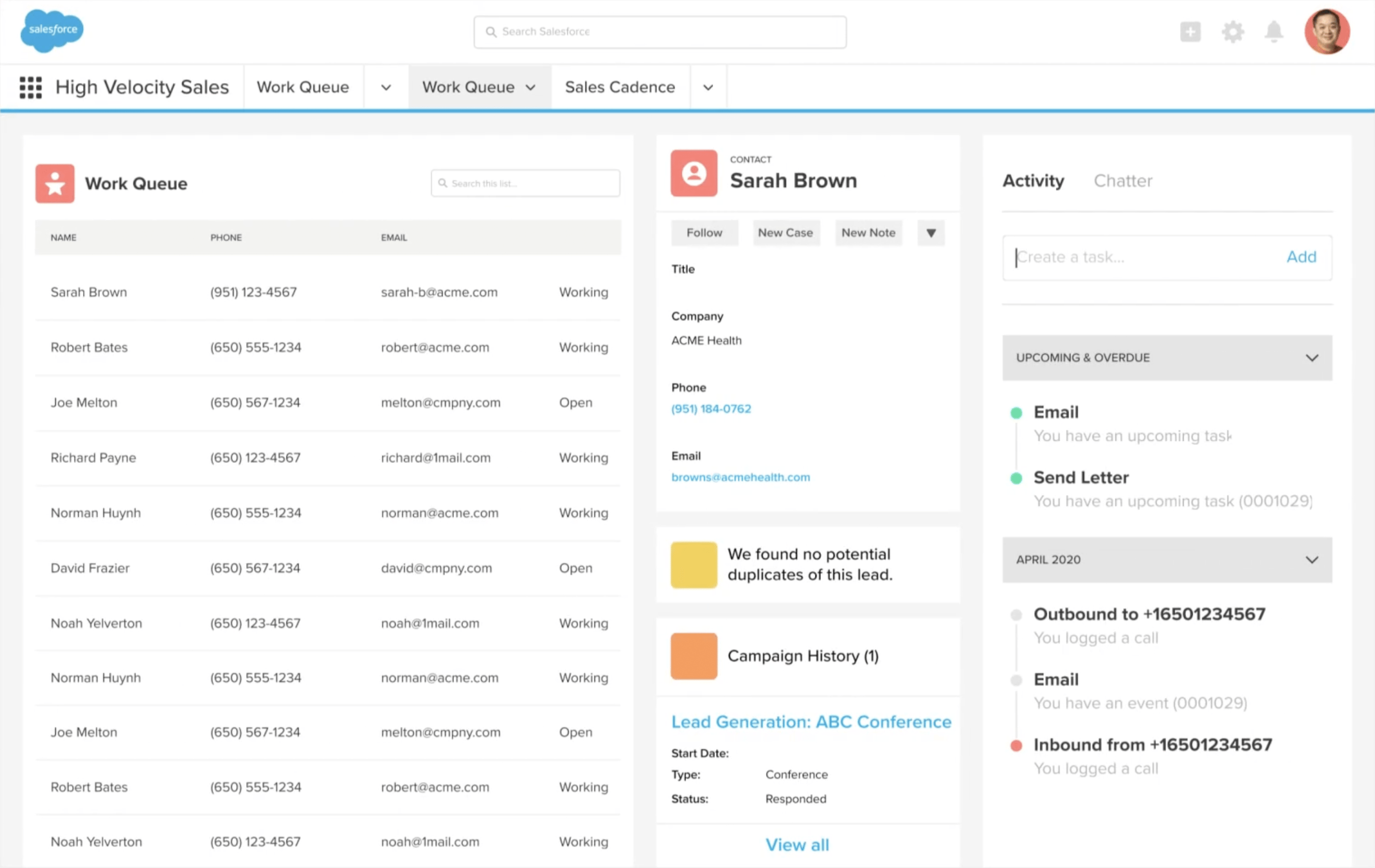The image size is (1375, 868).
Task: Click the browns@acmehealth.com email link
Action: tap(740, 477)
